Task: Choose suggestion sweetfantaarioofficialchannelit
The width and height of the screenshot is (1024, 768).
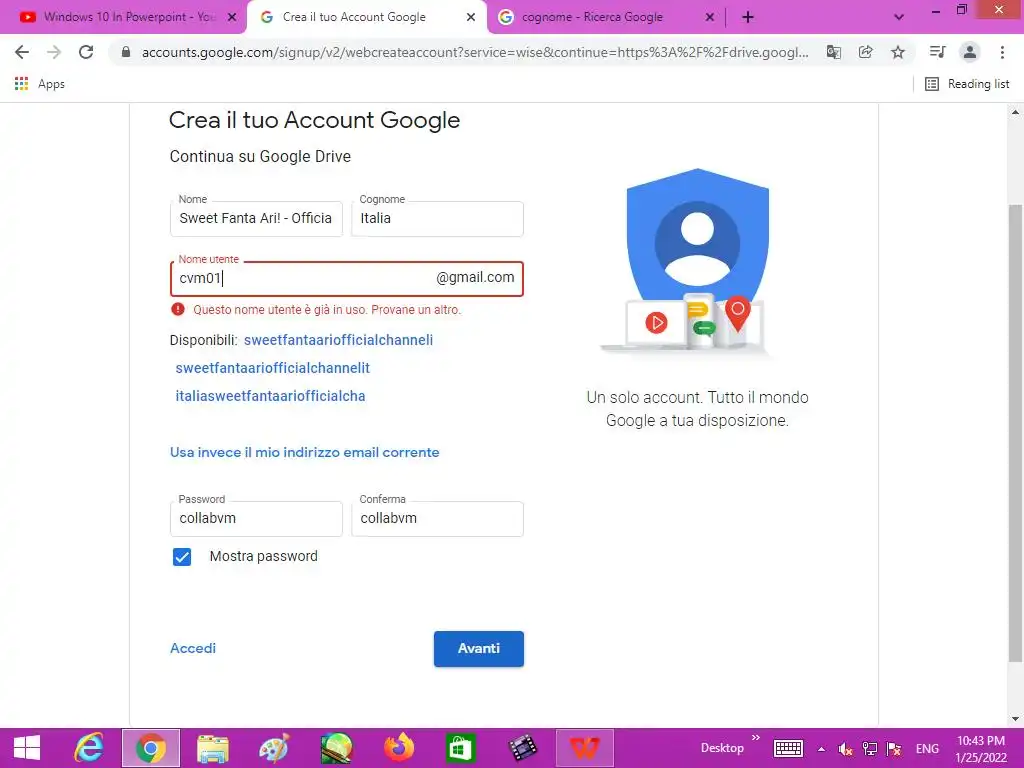Action: pos(273,368)
